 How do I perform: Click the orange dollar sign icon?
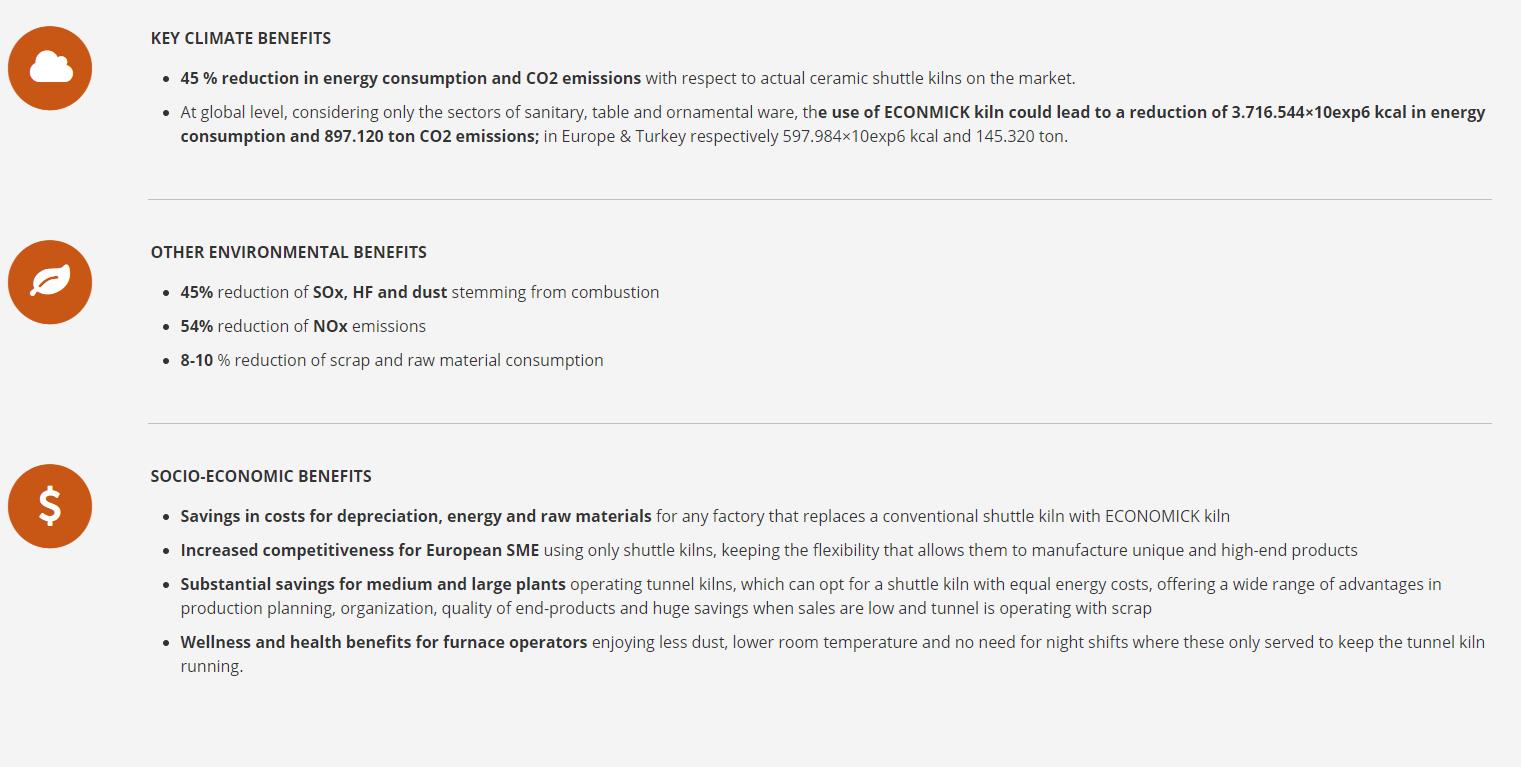coord(50,506)
